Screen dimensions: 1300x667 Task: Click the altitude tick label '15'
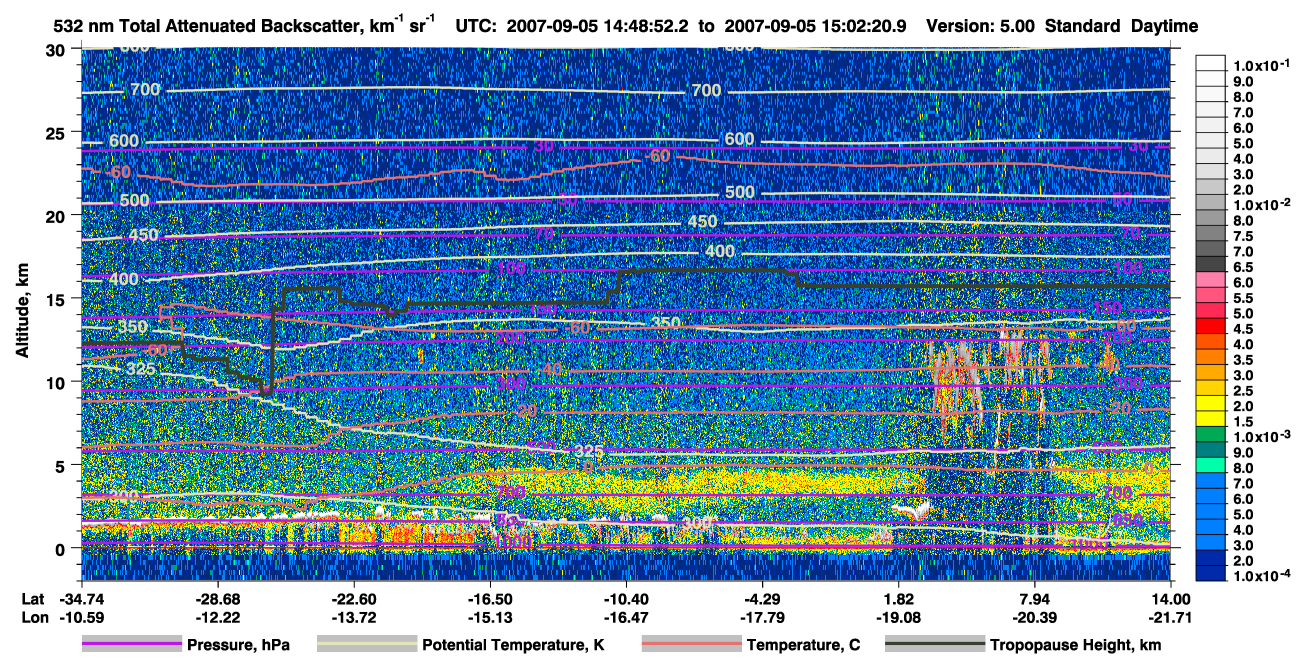click(x=58, y=298)
